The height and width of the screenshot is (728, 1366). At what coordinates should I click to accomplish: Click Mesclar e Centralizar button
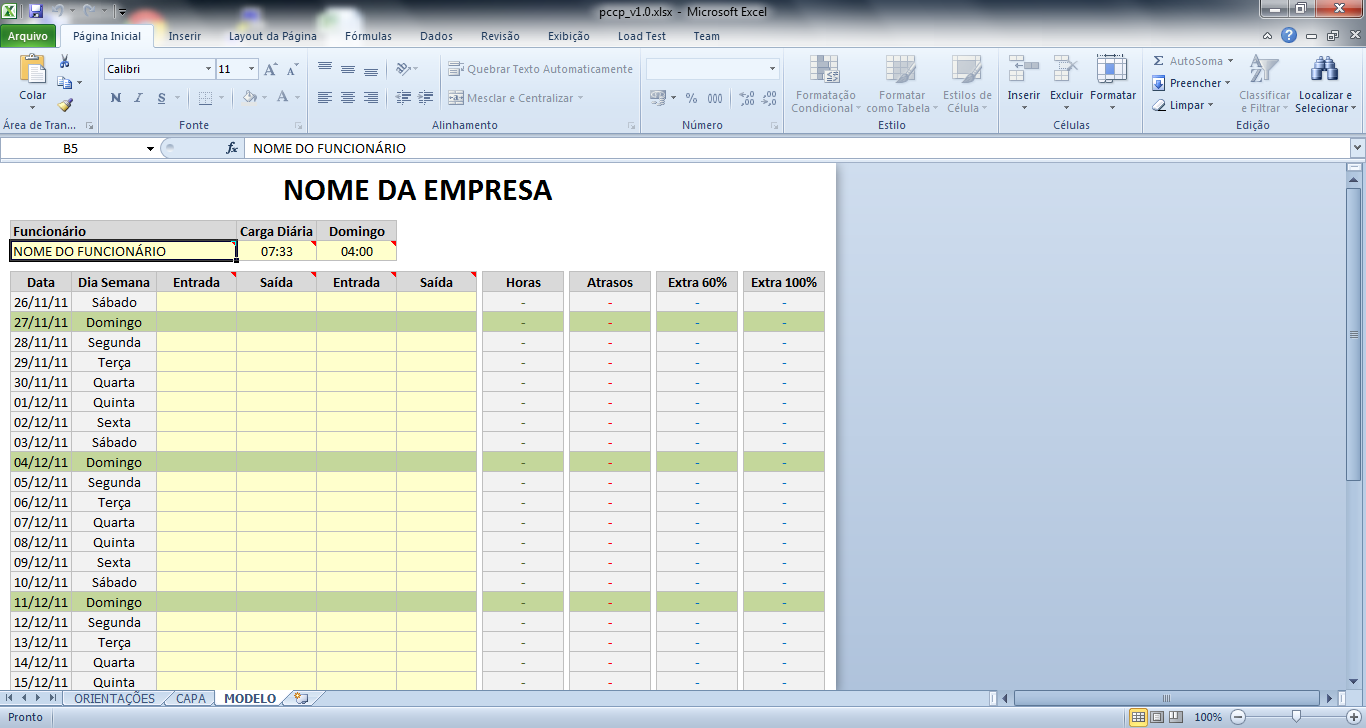coord(509,98)
